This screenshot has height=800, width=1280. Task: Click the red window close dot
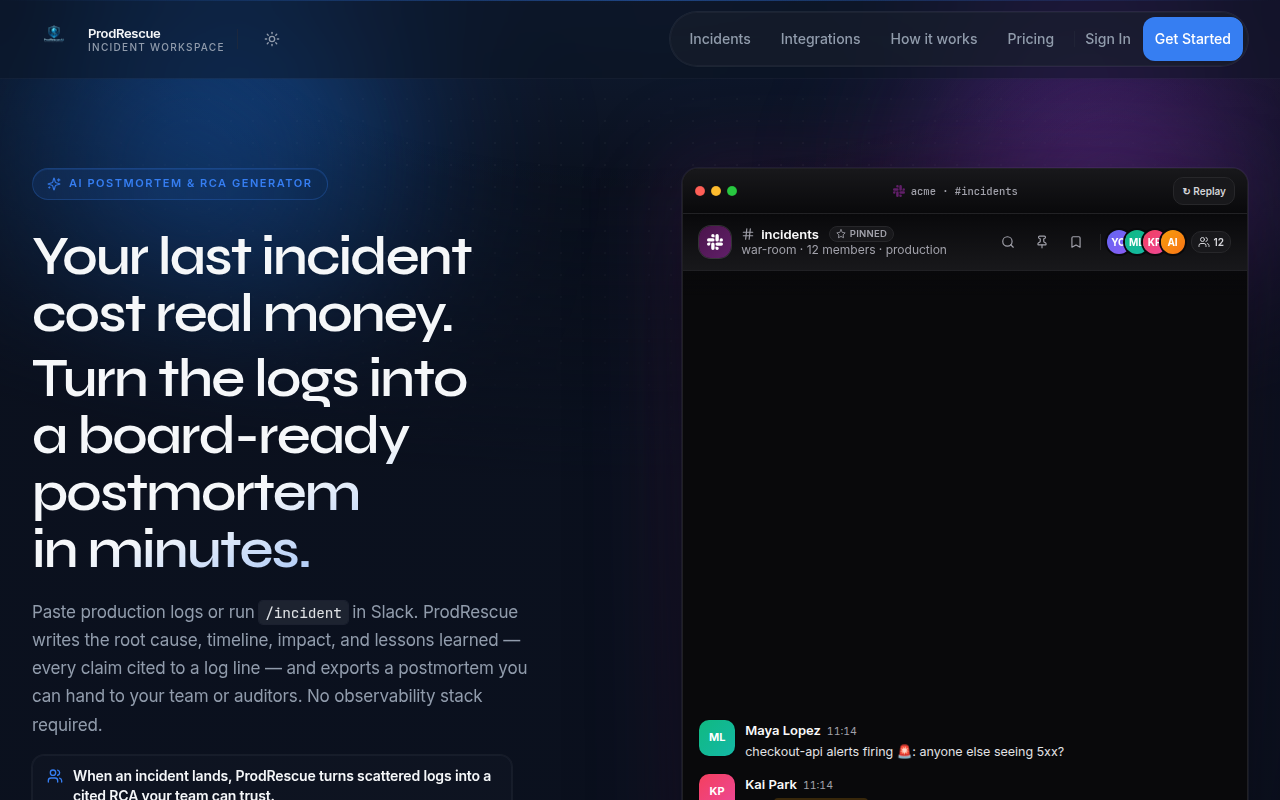coord(700,191)
